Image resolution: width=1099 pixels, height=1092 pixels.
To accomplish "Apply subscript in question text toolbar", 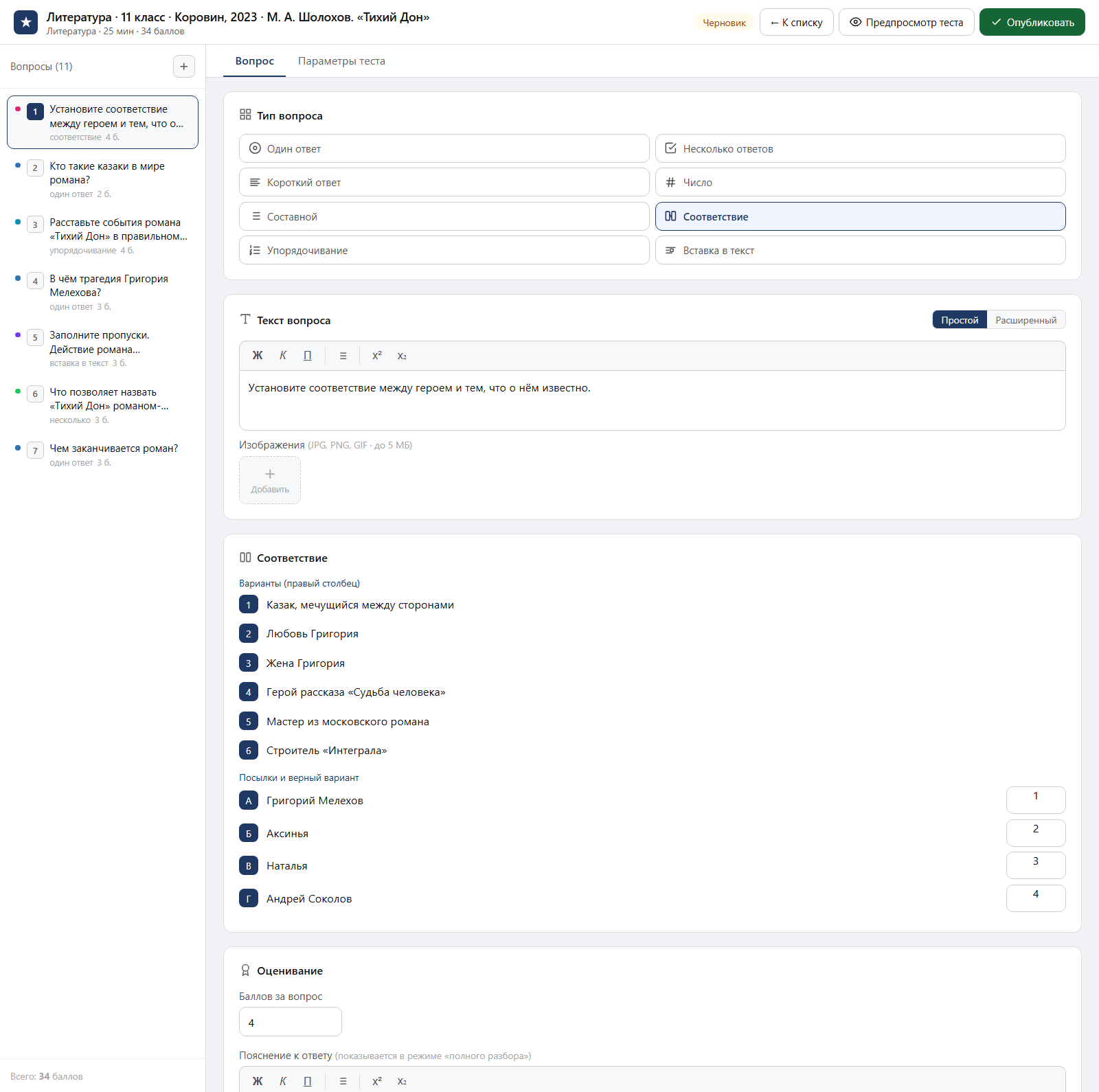I will tap(402, 356).
